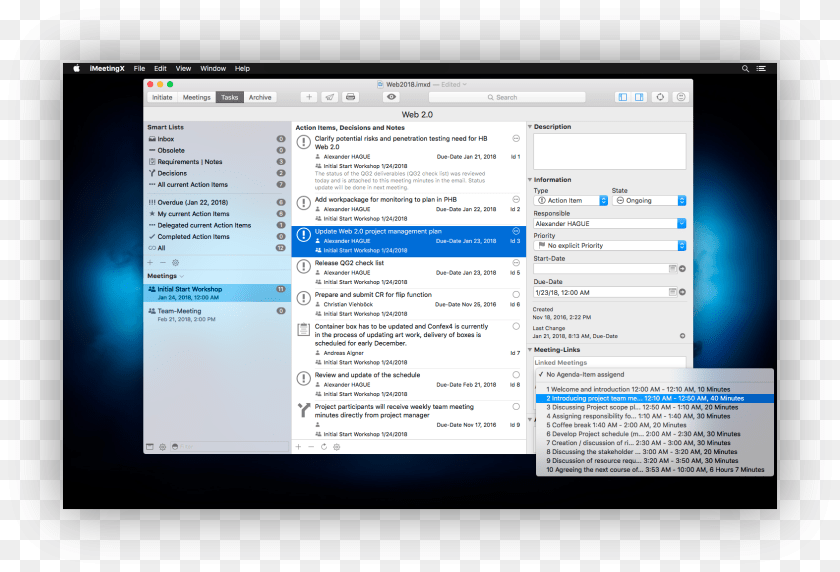Click exclamation icon of 'Release QG2 check list'
Viewport: 840px width, 572px height.
(304, 266)
